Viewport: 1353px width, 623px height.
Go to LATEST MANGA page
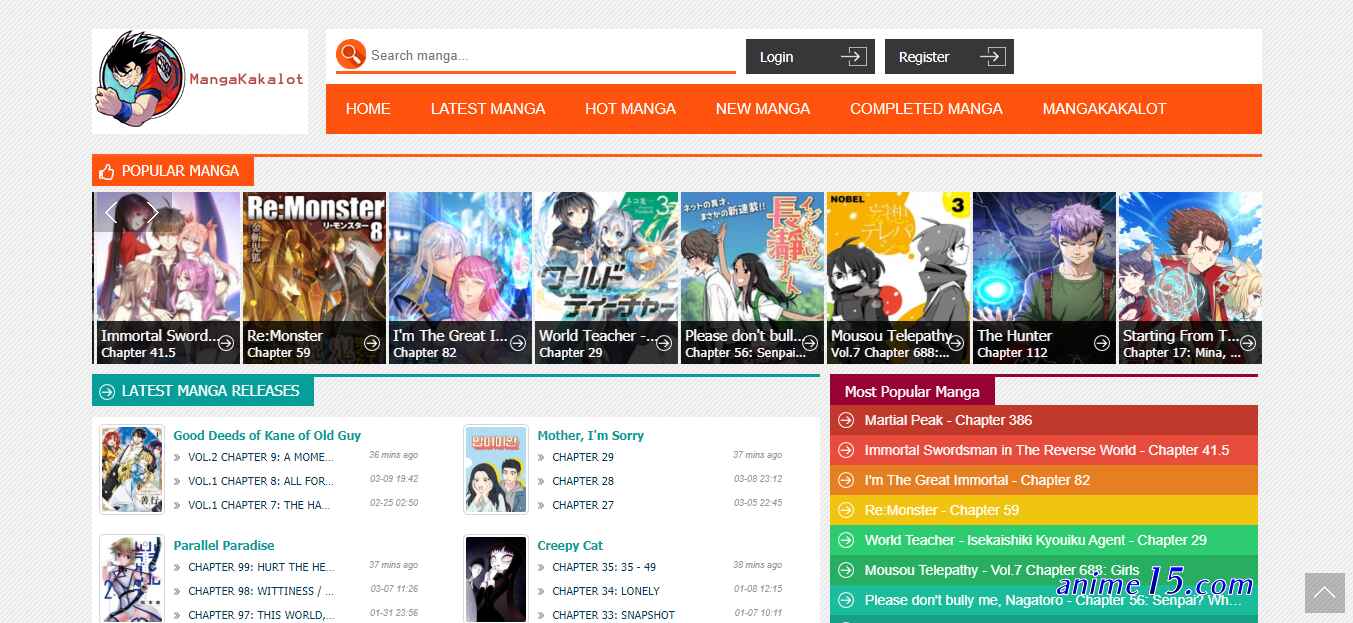(488, 109)
